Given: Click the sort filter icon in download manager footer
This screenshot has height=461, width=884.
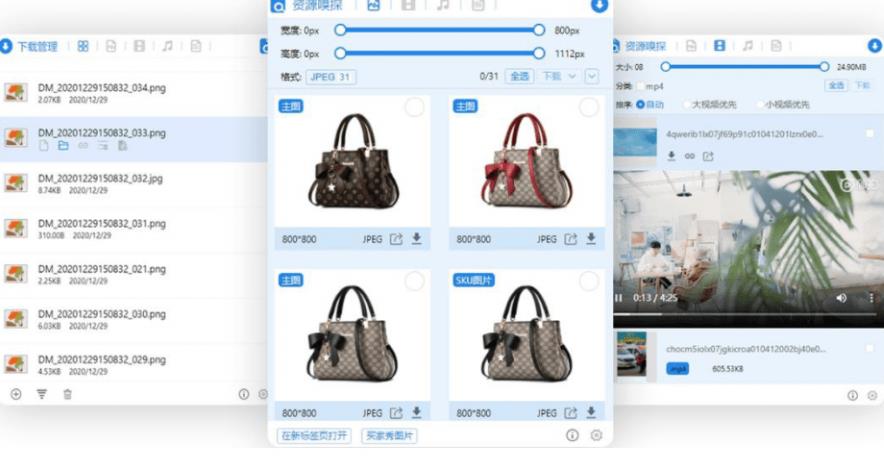Looking at the screenshot, I should tap(42, 394).
